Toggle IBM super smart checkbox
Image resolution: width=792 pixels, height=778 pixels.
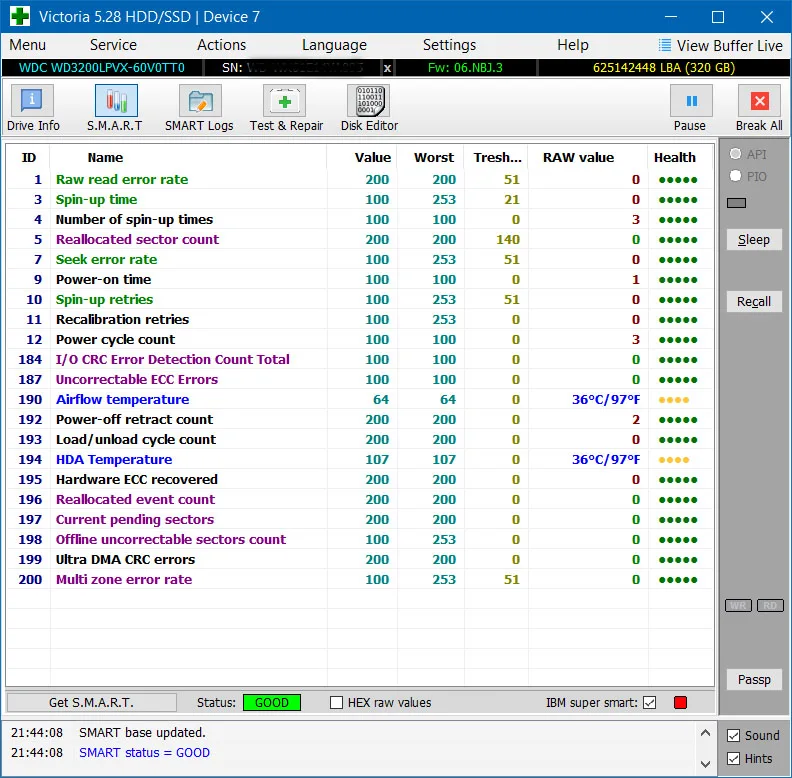click(x=650, y=703)
